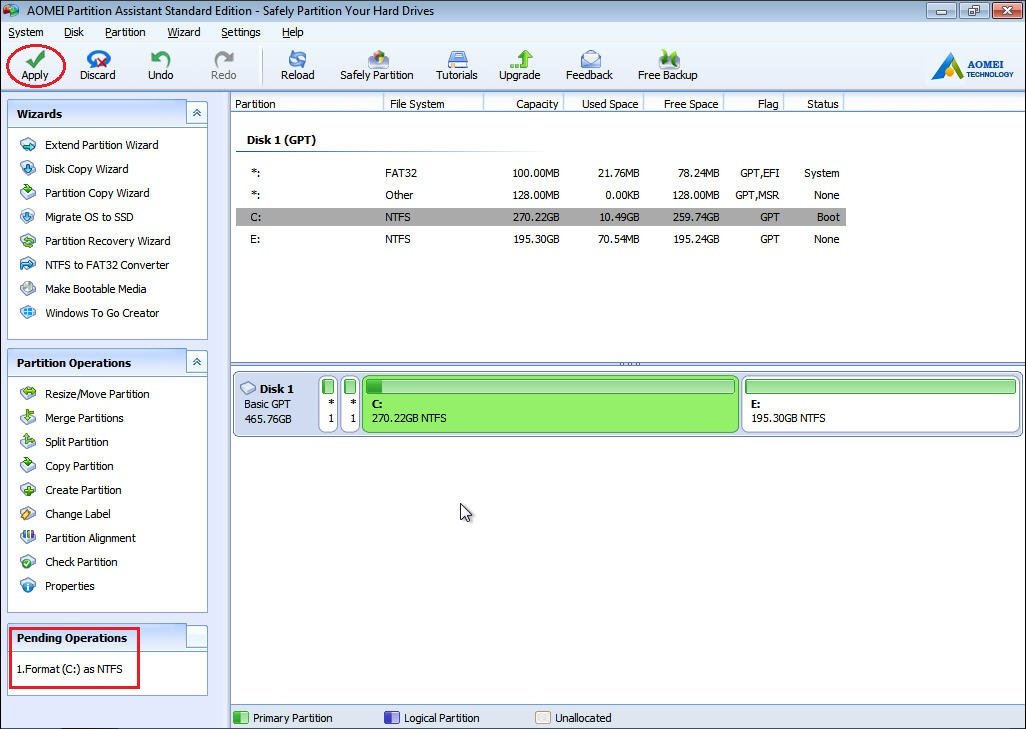Collapse the Partition Operations panel

pos(197,362)
